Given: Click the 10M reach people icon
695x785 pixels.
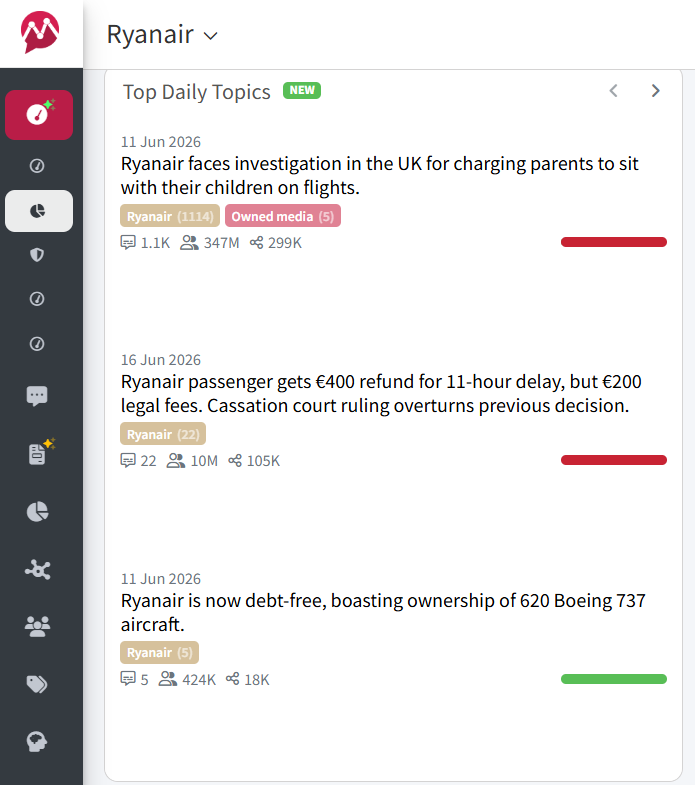Looking at the screenshot, I should (176, 460).
